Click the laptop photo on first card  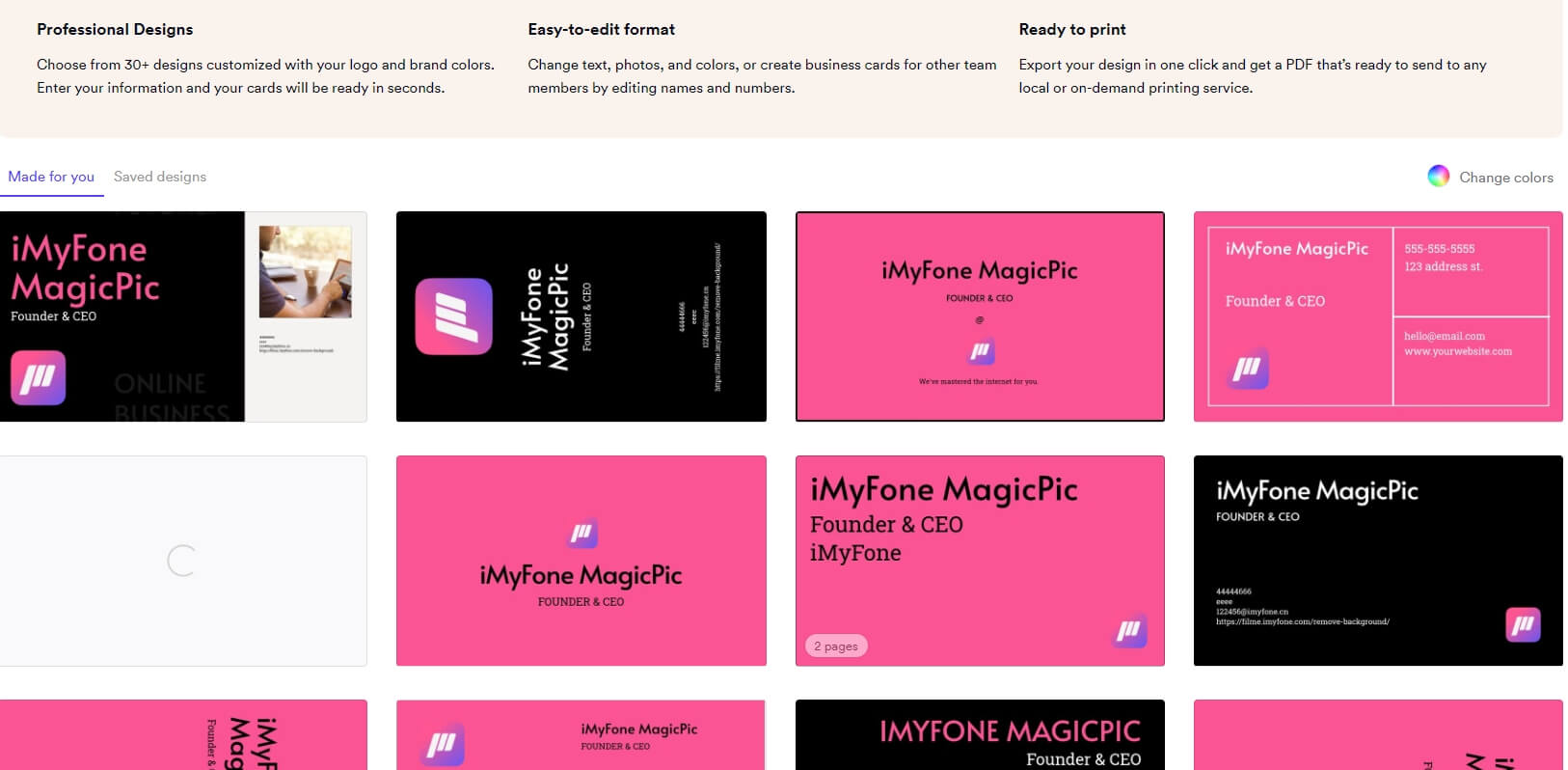tap(306, 272)
